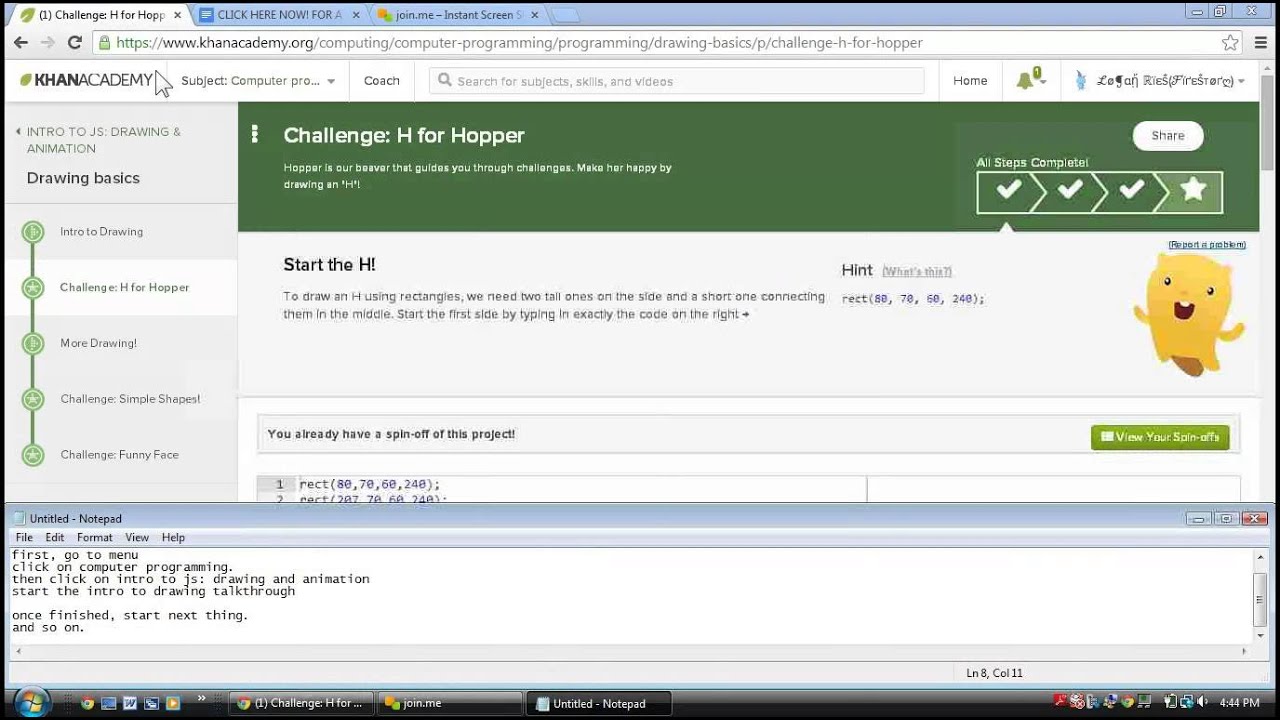Select the final star step
The width and height of the screenshot is (1280, 720).
[x=1192, y=190]
